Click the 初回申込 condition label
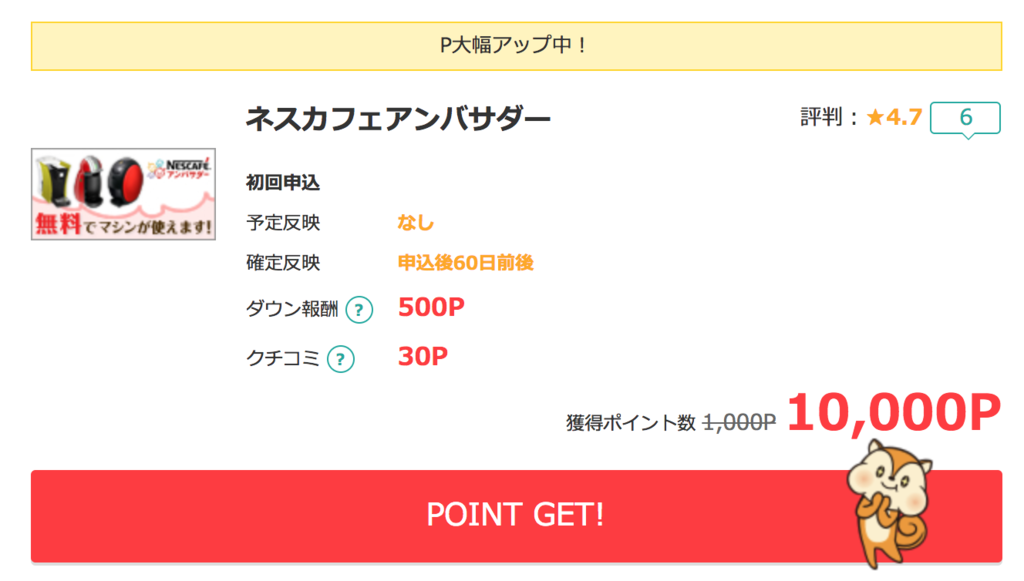 click(283, 183)
